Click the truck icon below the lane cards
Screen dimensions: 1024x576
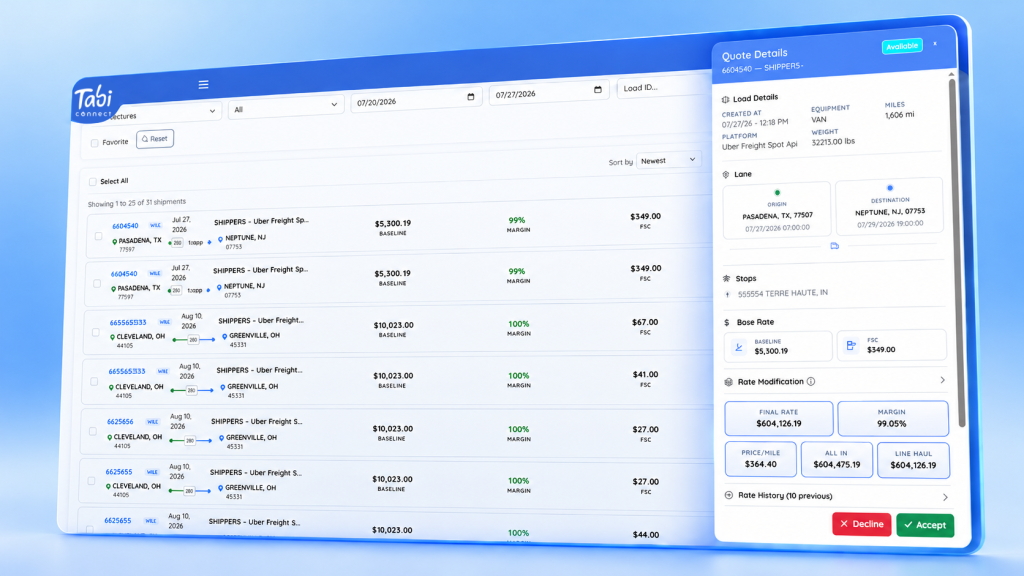click(x=835, y=246)
